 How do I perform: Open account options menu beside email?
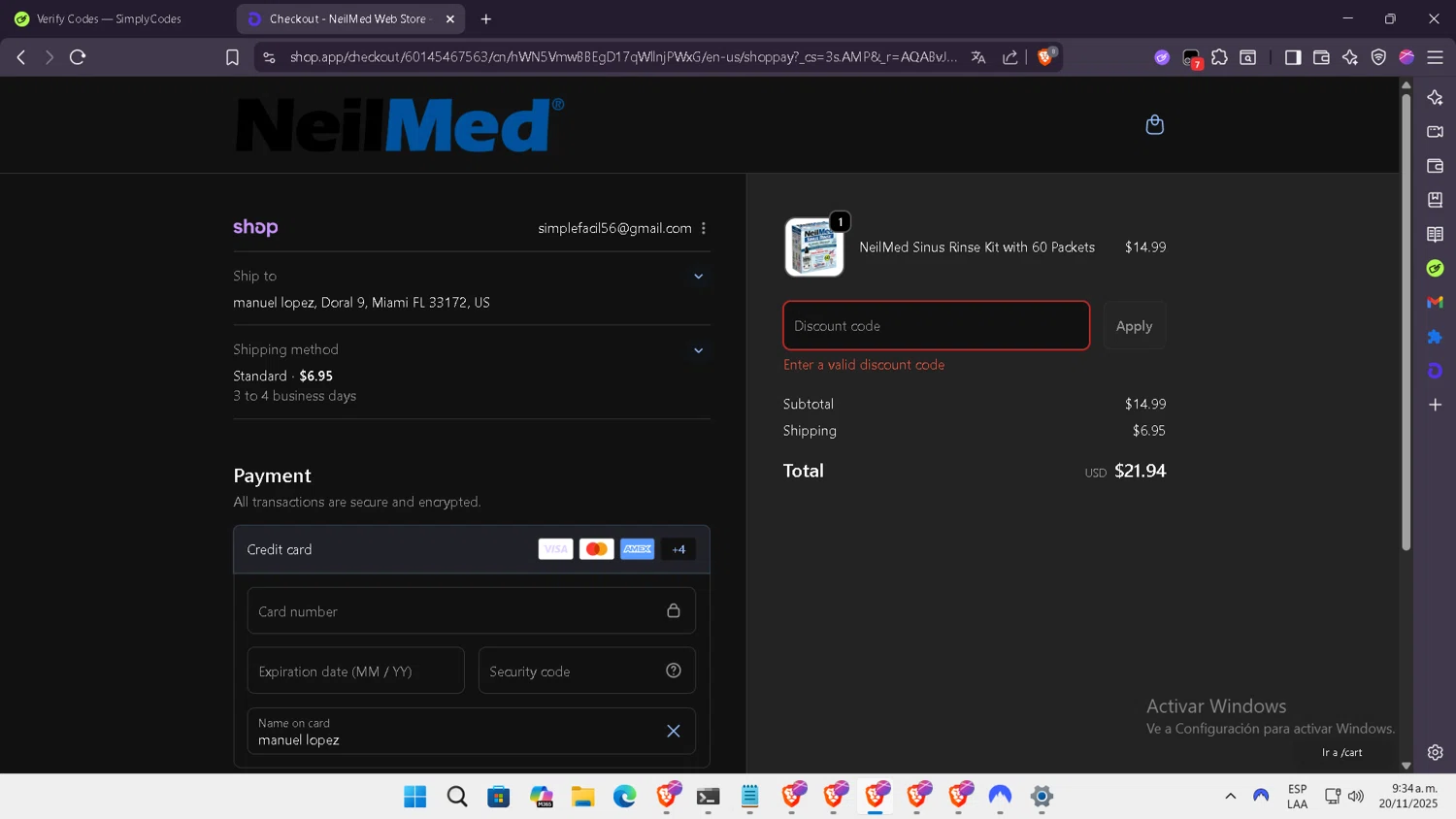click(x=704, y=228)
